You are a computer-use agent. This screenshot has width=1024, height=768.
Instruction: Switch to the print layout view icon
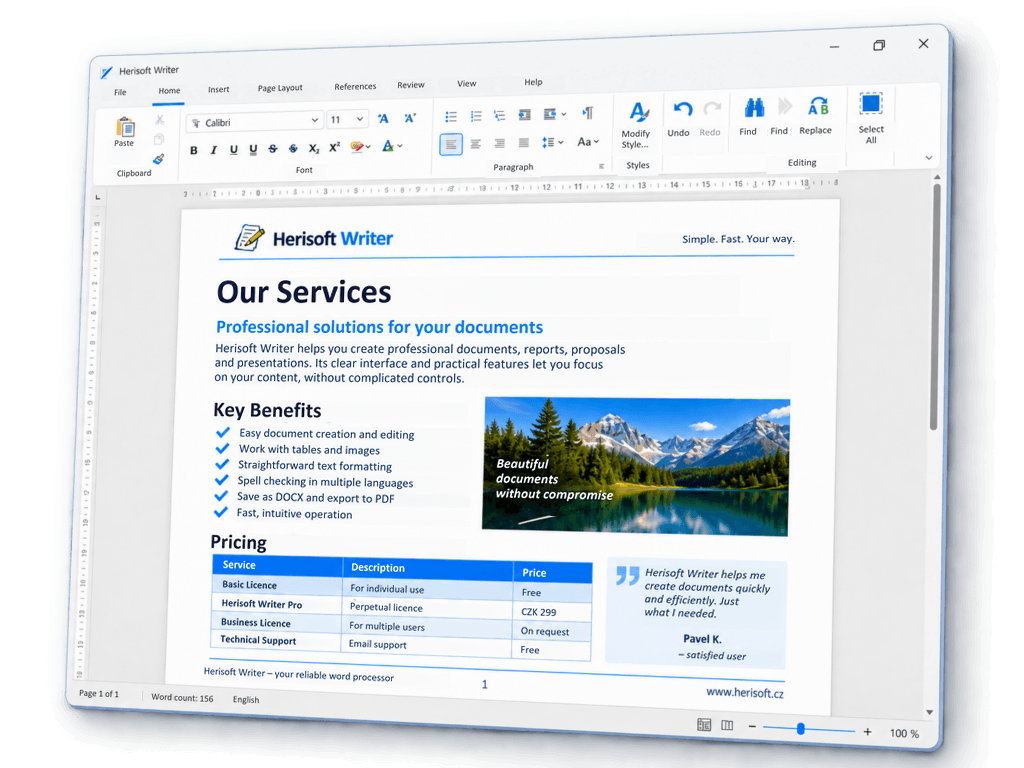tap(704, 725)
